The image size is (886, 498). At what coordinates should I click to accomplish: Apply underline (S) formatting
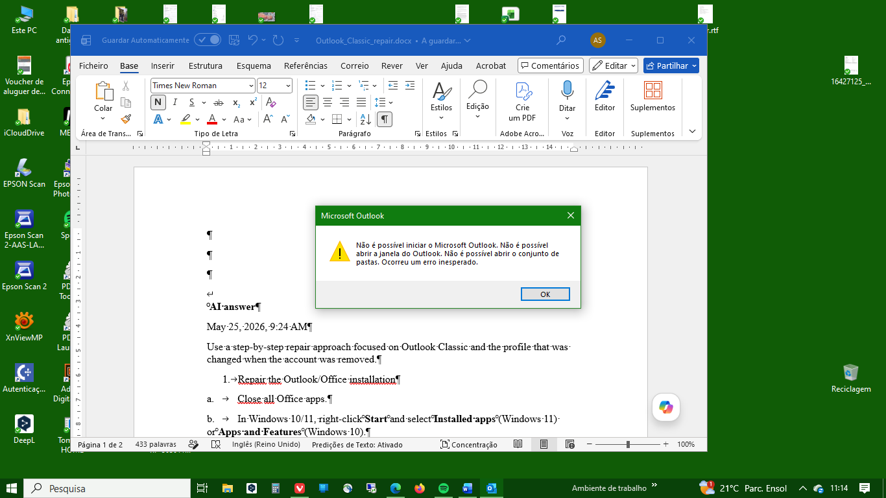[192, 102]
